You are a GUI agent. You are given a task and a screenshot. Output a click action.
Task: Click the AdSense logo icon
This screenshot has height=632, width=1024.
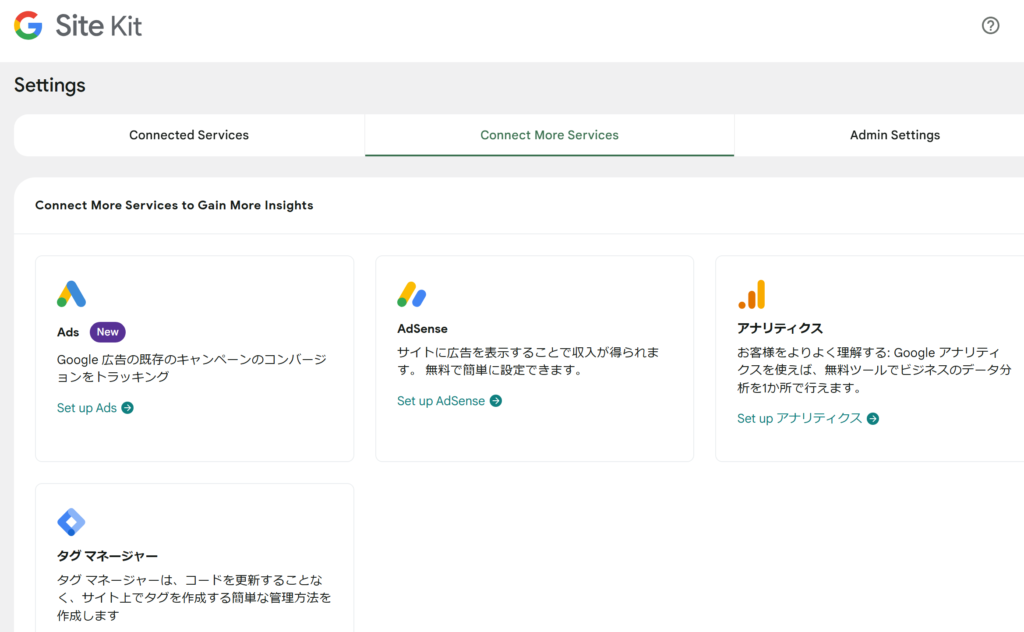(411, 294)
